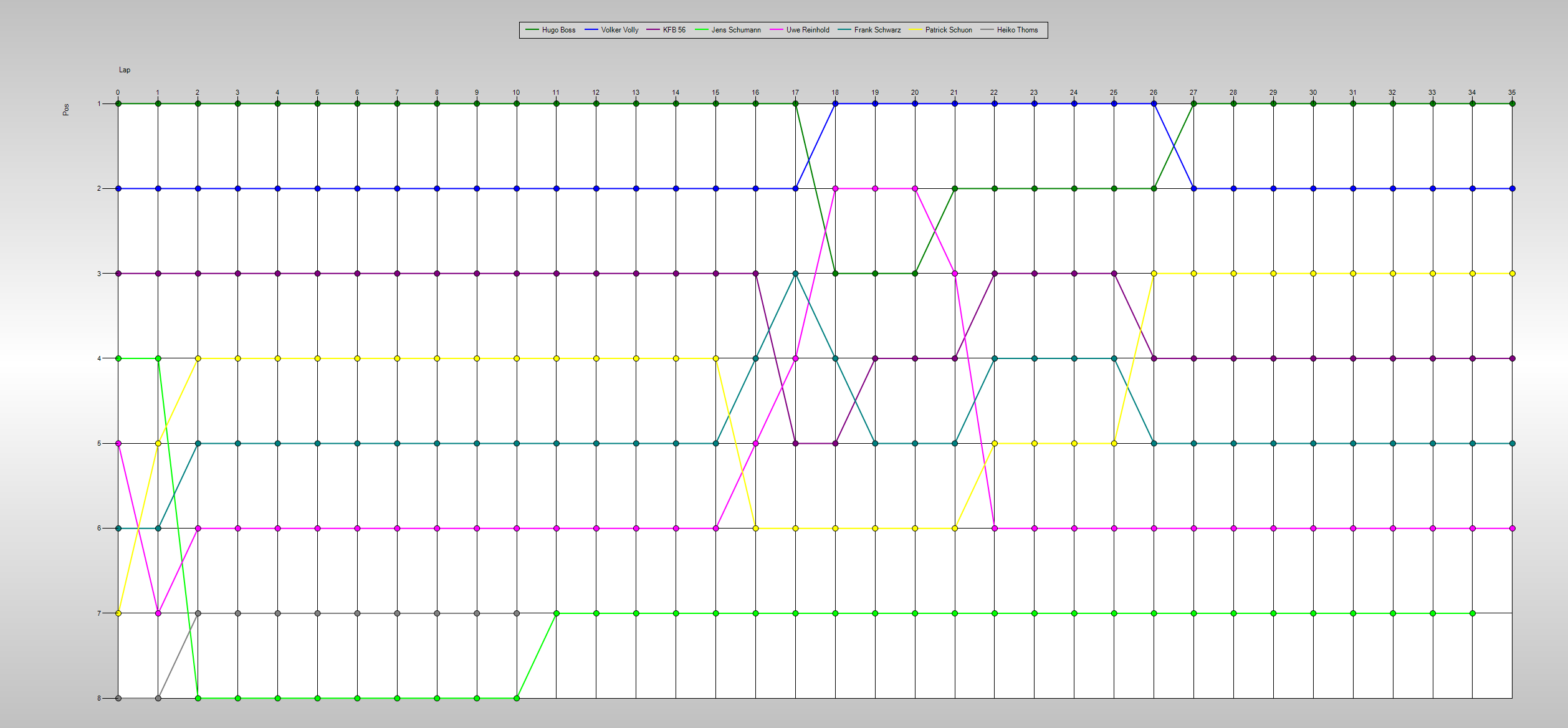
Task: Select Uwe Reinhold's magenta point at lap 18, position 2
Action: 835,188
